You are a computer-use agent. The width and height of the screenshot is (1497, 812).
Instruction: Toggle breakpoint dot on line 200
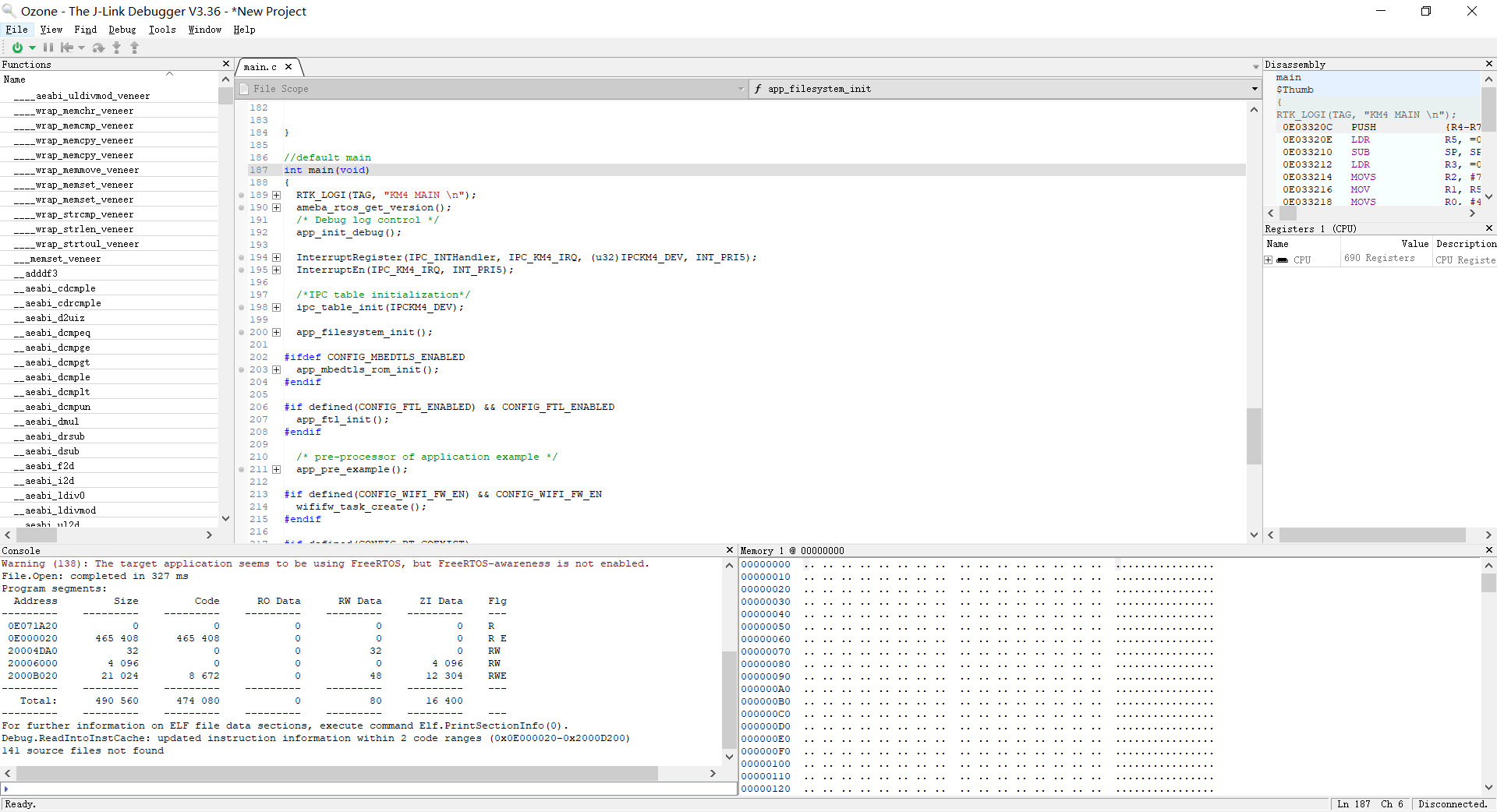point(242,333)
